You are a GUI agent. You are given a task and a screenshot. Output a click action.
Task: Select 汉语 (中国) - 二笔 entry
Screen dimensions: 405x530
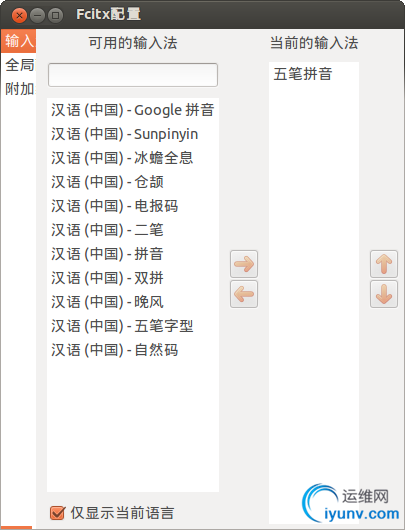[x=133, y=230]
